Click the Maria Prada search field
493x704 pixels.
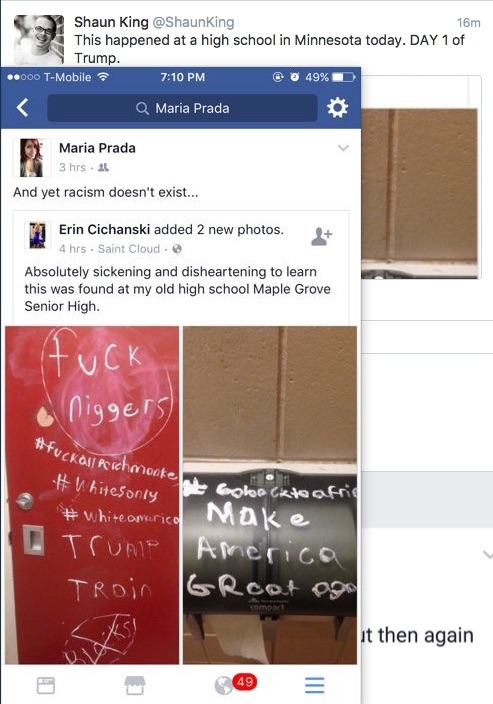point(182,108)
